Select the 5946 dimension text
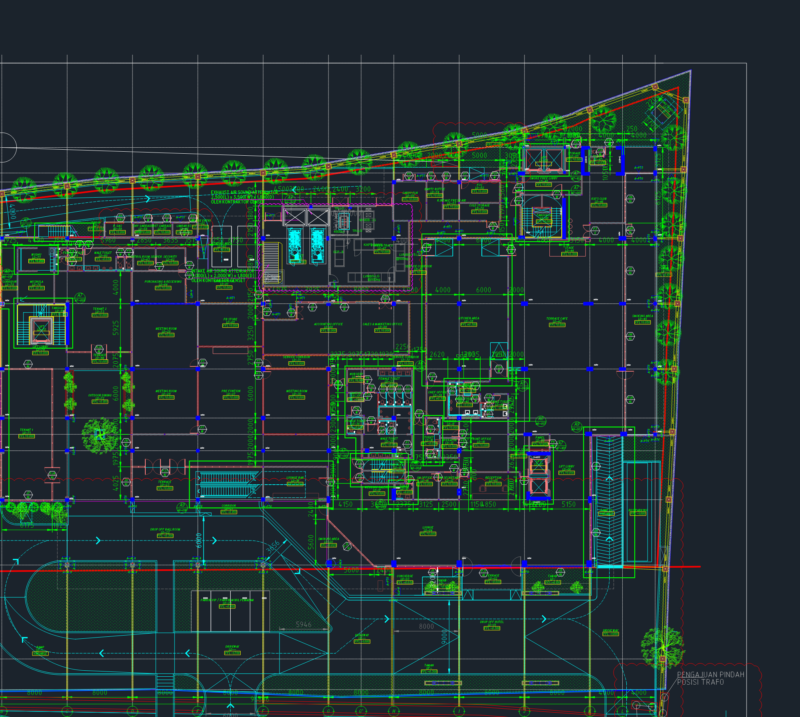 [x=303, y=625]
